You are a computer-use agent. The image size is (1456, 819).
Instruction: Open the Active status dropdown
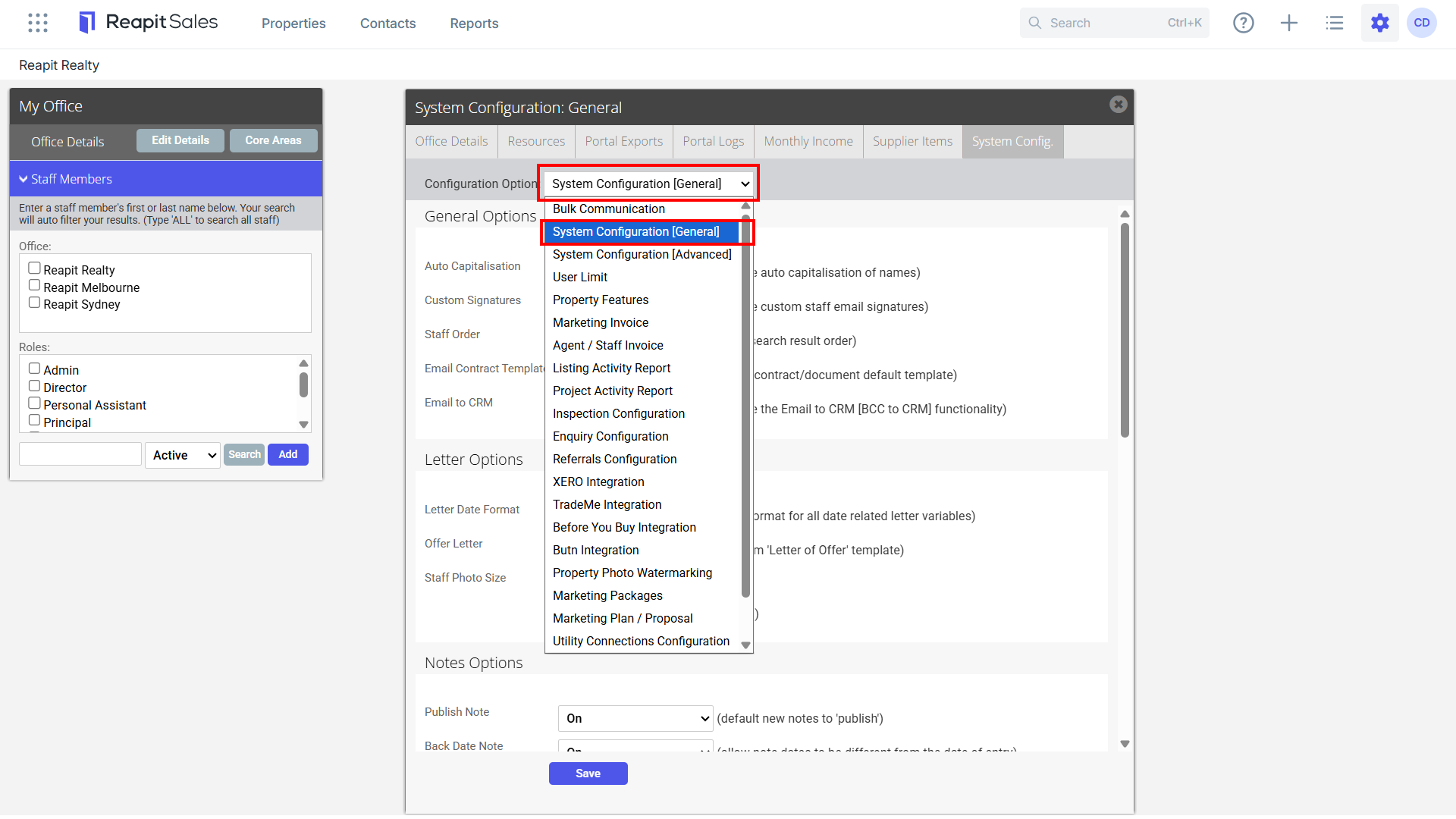click(183, 455)
